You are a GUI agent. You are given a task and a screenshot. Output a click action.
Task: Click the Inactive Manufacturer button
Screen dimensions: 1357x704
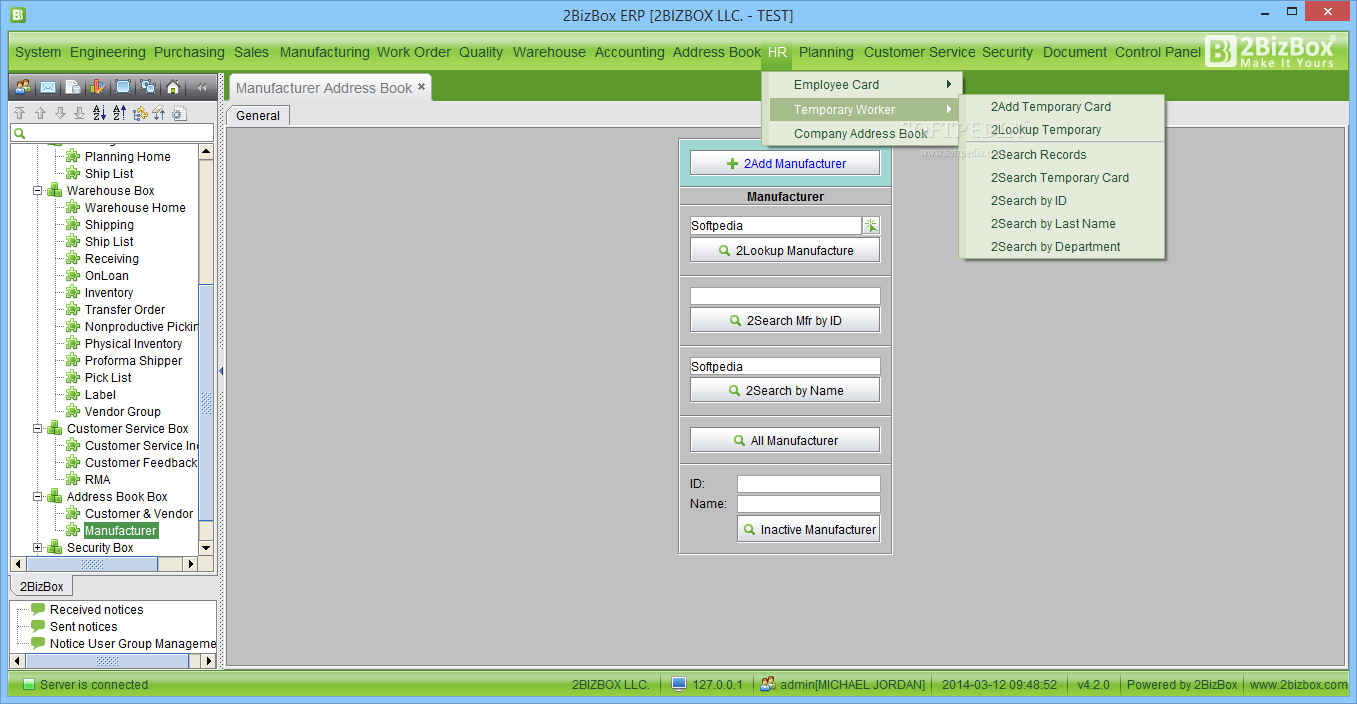(x=808, y=529)
